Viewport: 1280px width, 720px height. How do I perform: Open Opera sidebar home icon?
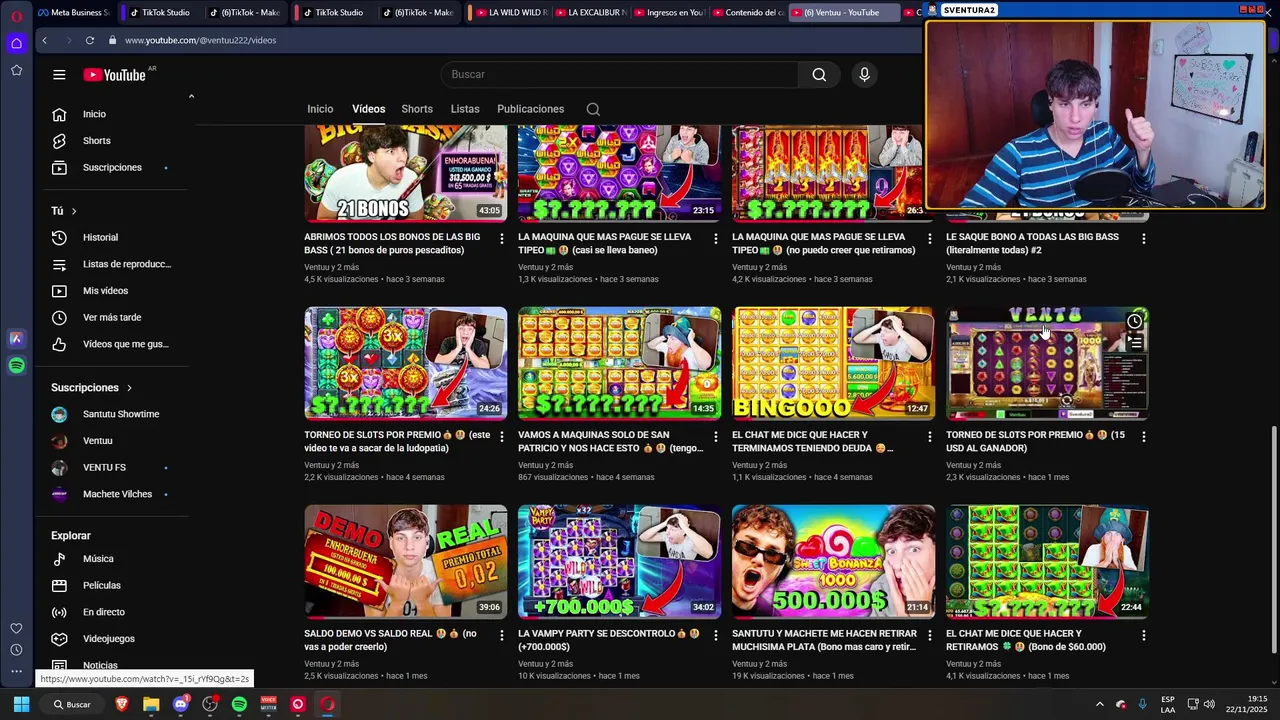click(17, 43)
